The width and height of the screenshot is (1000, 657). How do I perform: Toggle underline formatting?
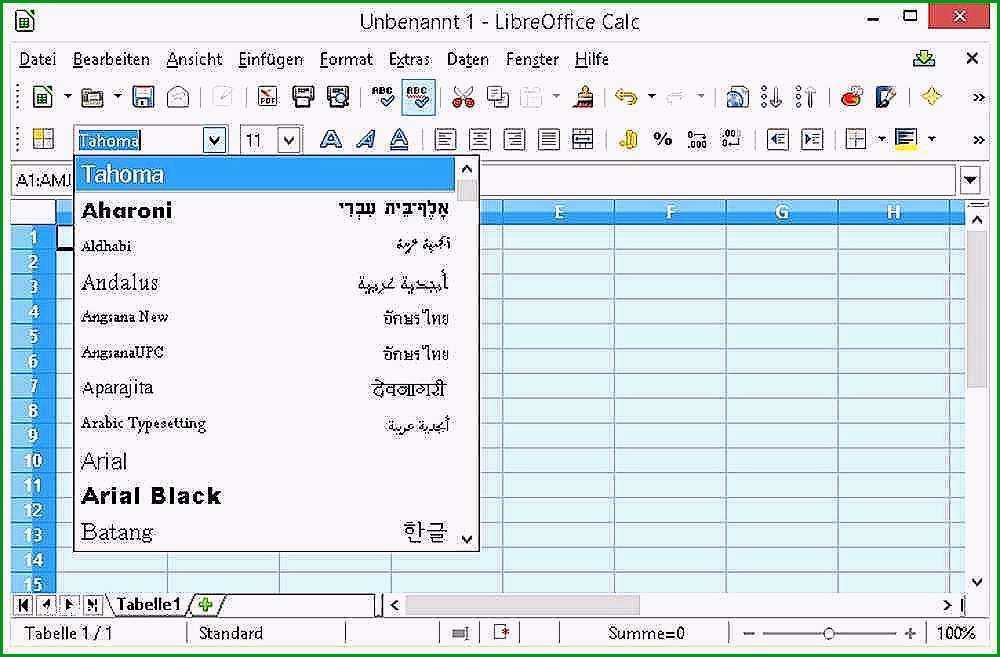click(399, 139)
